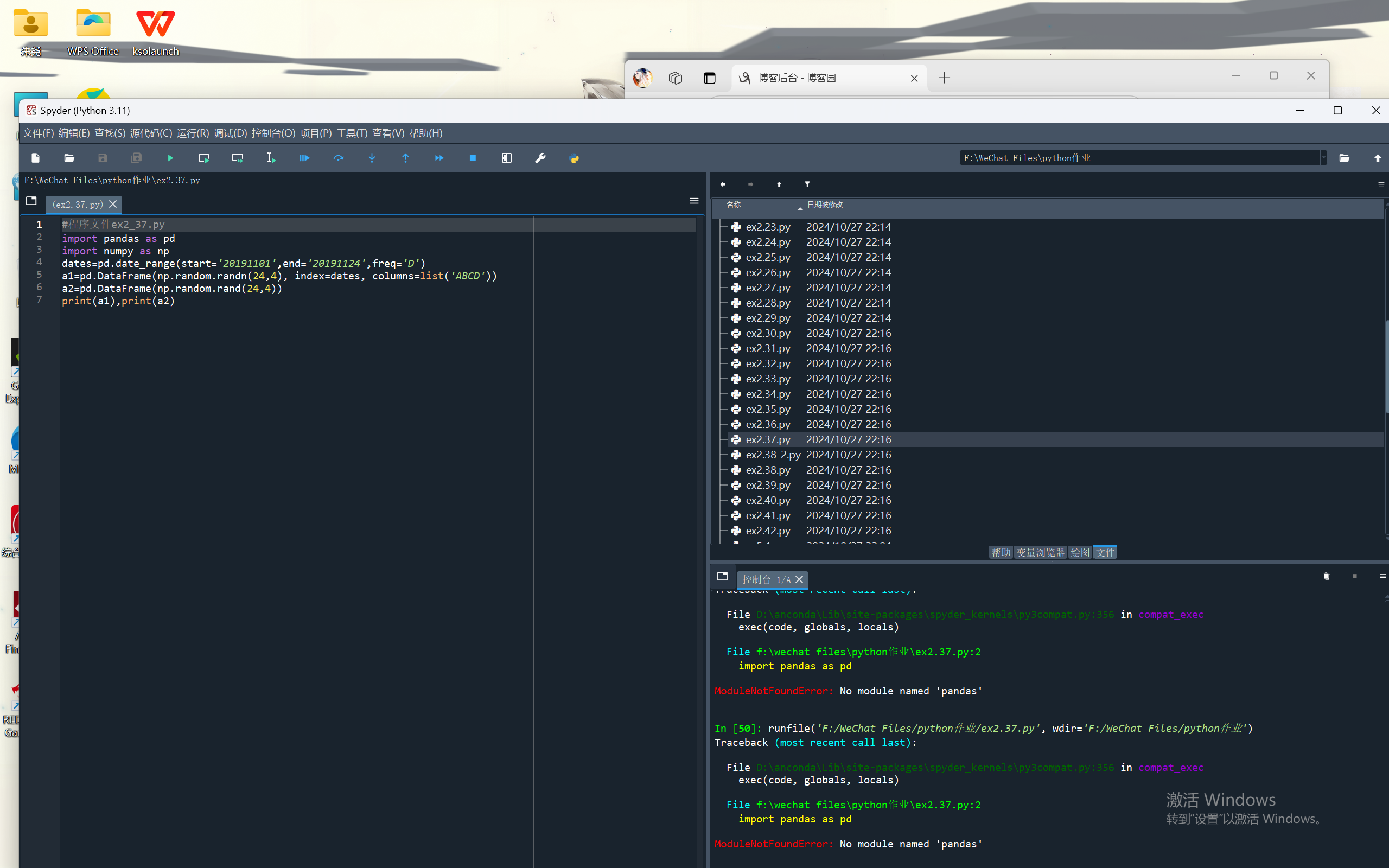Open the 运行(R) menu
Image resolution: width=1389 pixels, height=868 pixels.
(192, 133)
